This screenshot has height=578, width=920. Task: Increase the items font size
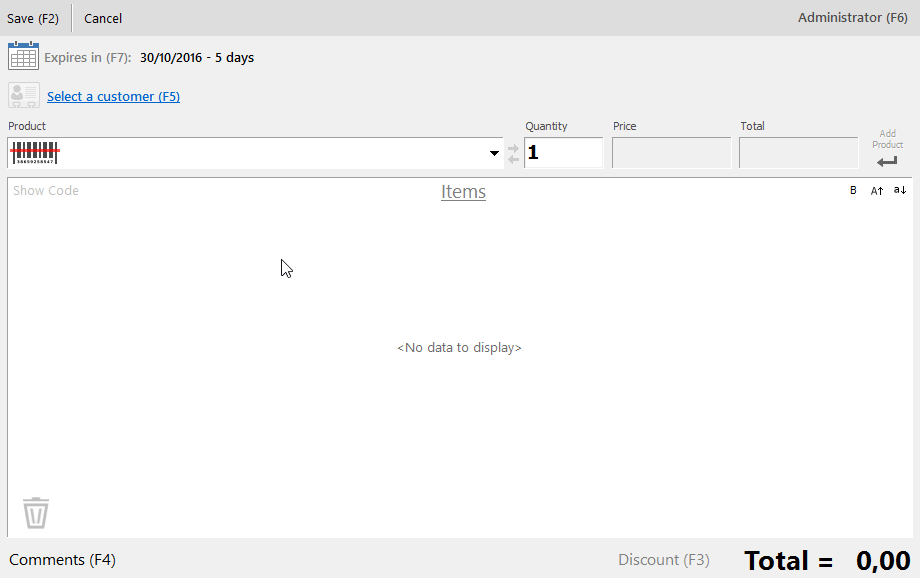click(x=877, y=190)
